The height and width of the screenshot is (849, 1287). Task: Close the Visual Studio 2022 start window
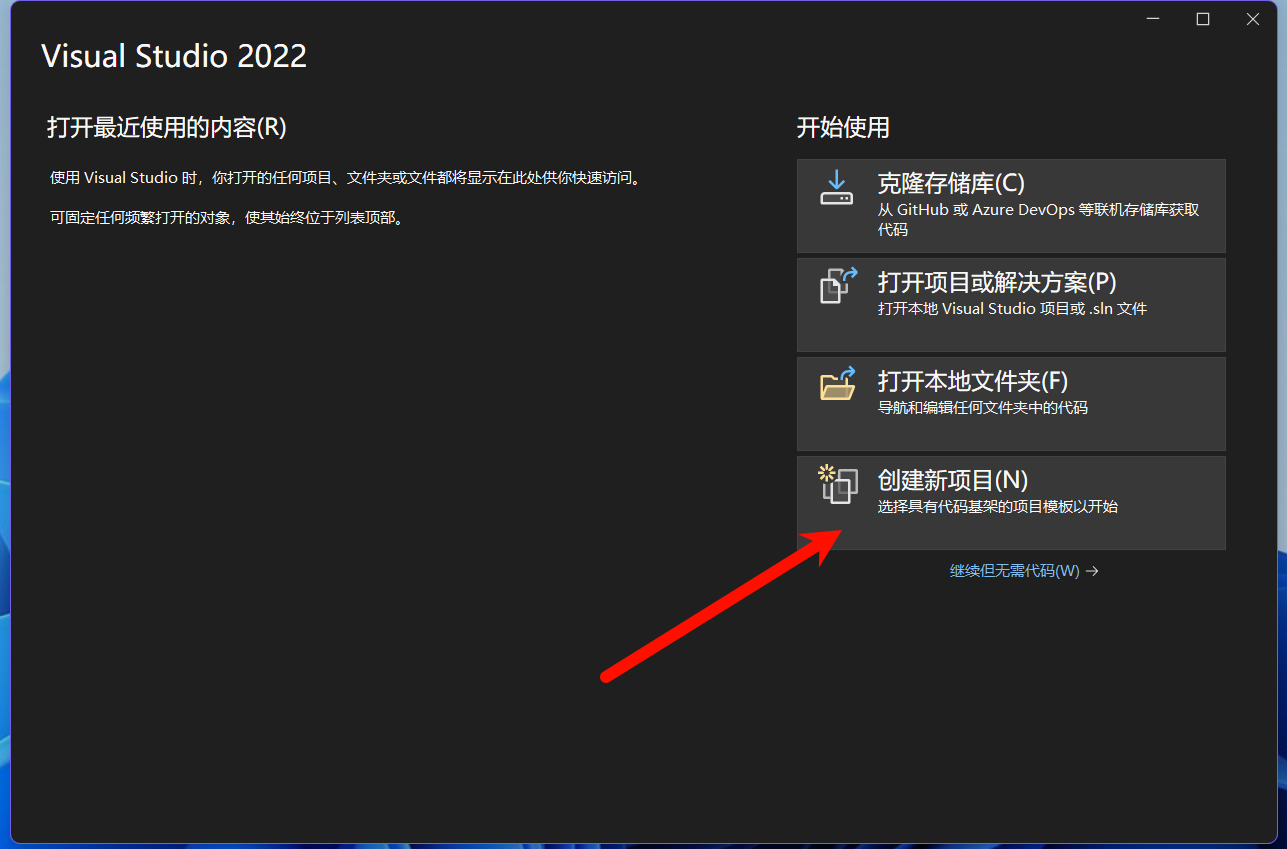pyautogui.click(x=1253, y=19)
